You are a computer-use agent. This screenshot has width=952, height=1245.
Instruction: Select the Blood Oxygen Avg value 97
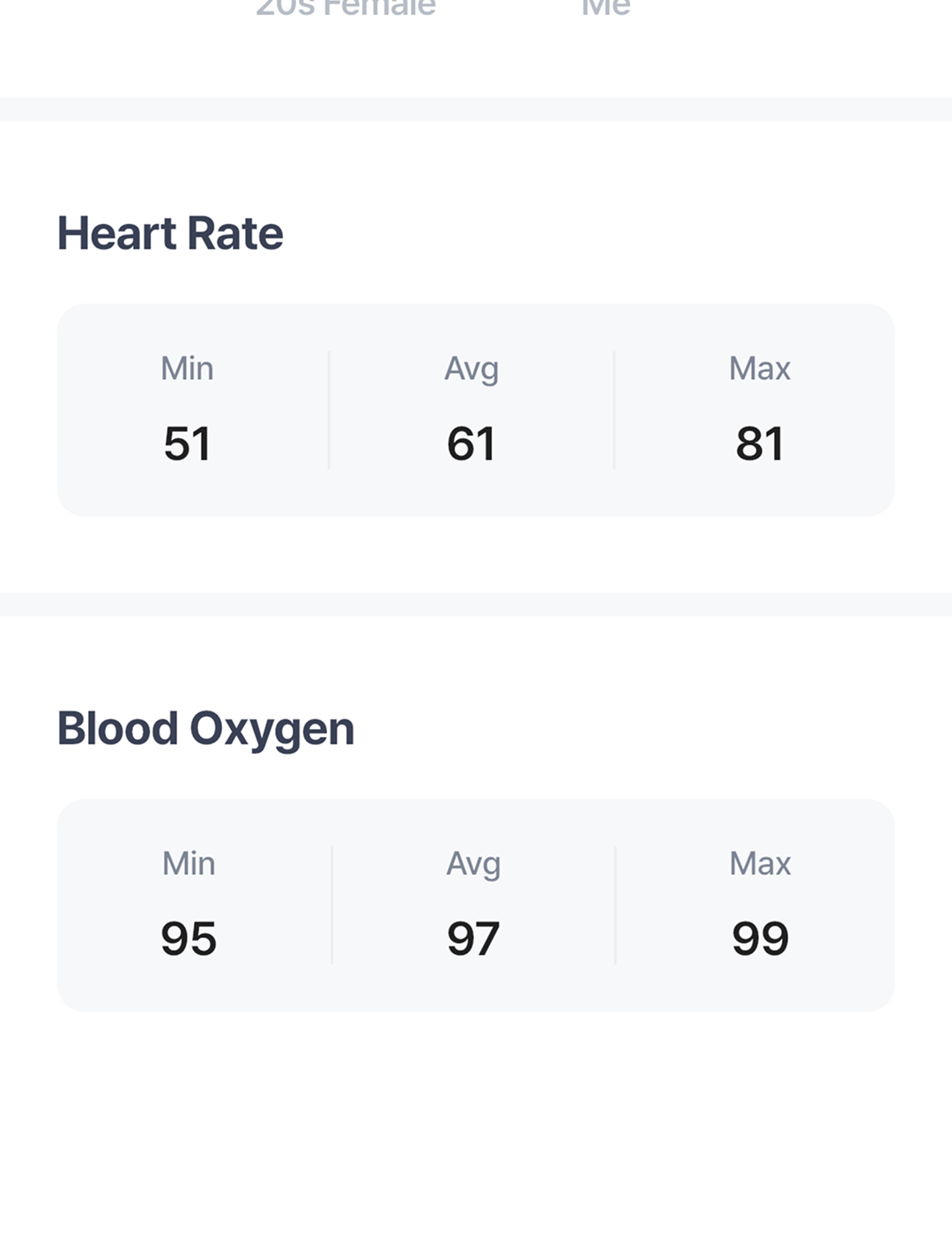coord(473,938)
